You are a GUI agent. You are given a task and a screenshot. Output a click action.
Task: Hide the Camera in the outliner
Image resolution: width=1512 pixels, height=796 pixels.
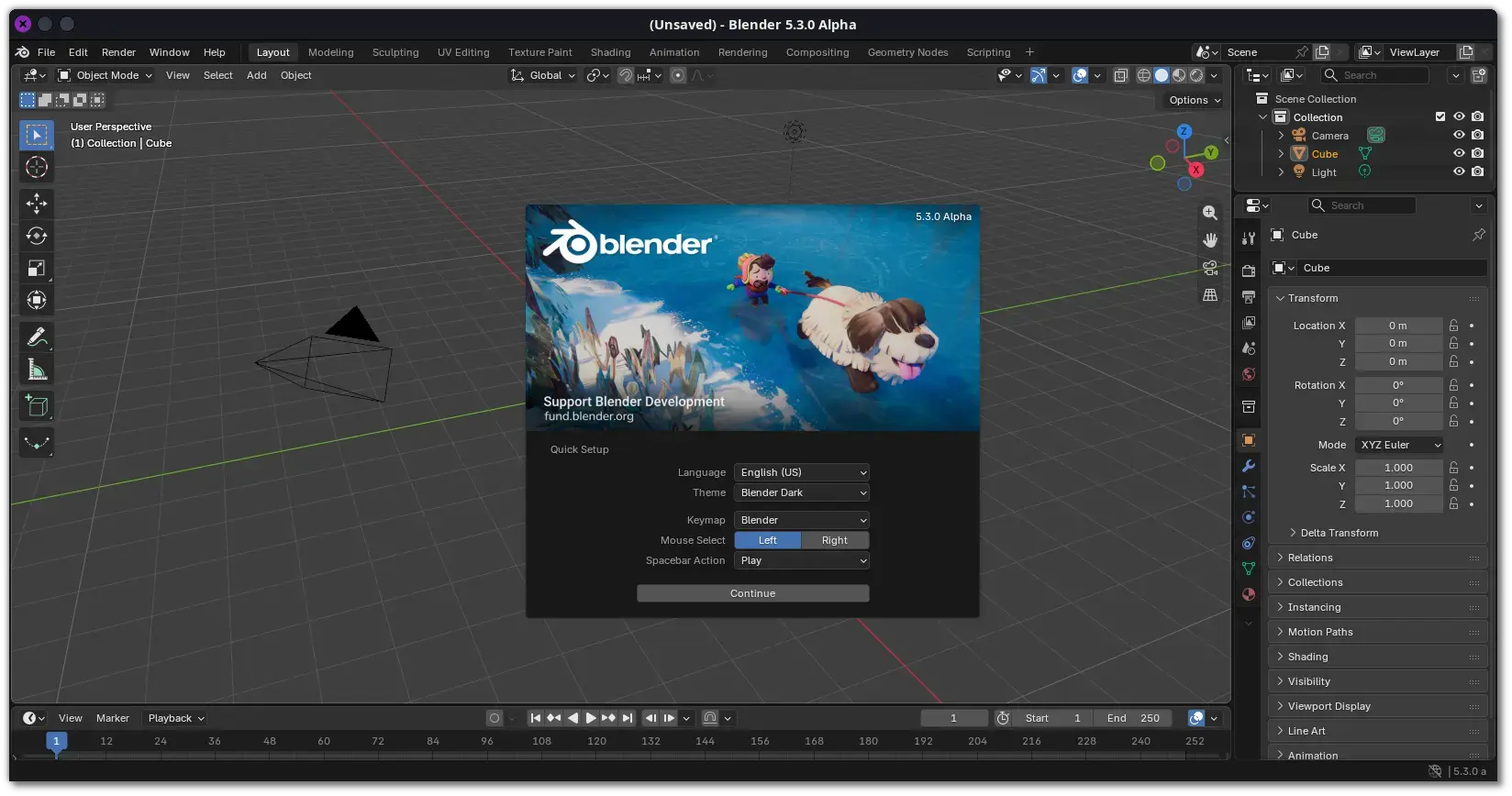(x=1459, y=135)
